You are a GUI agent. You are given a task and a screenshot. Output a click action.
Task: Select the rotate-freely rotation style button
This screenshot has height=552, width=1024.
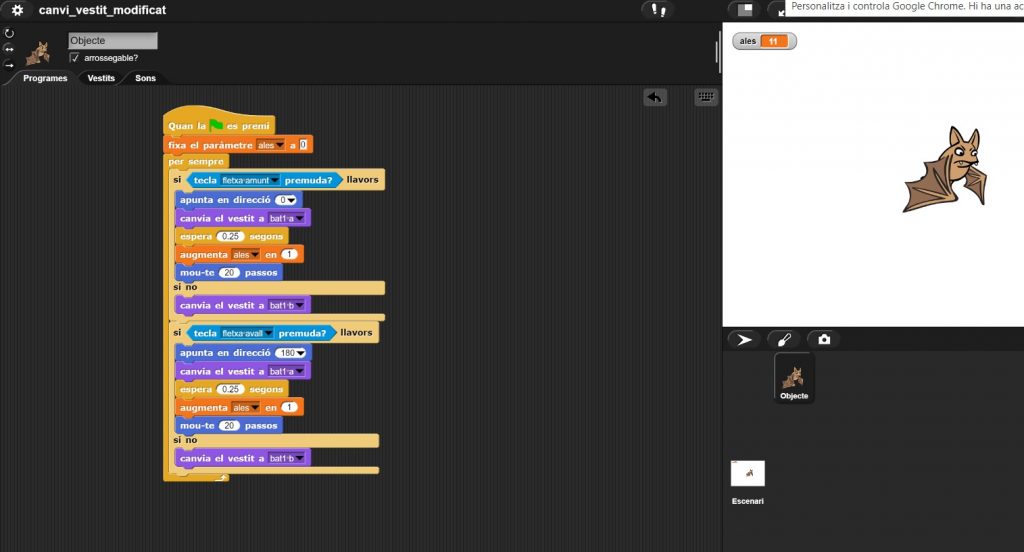[9, 33]
